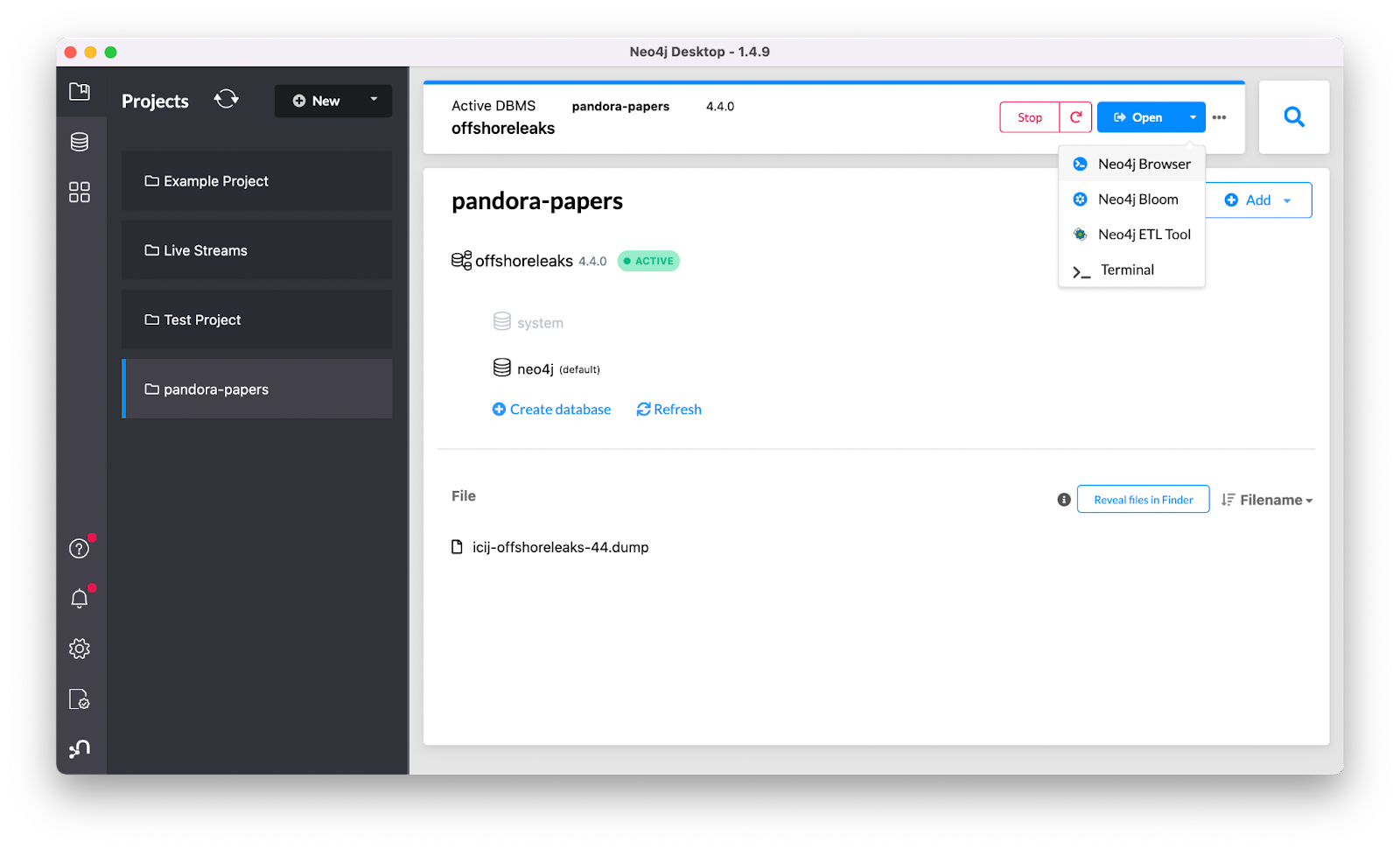
Task: Open the software keys file icon
Action: tap(80, 698)
